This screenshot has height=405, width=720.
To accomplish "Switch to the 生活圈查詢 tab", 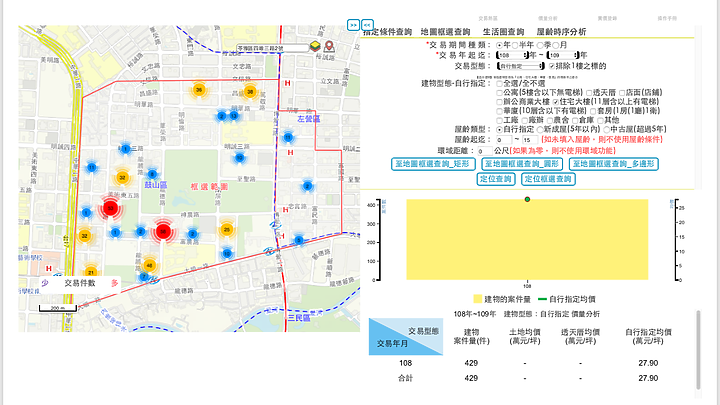I will 503,32.
